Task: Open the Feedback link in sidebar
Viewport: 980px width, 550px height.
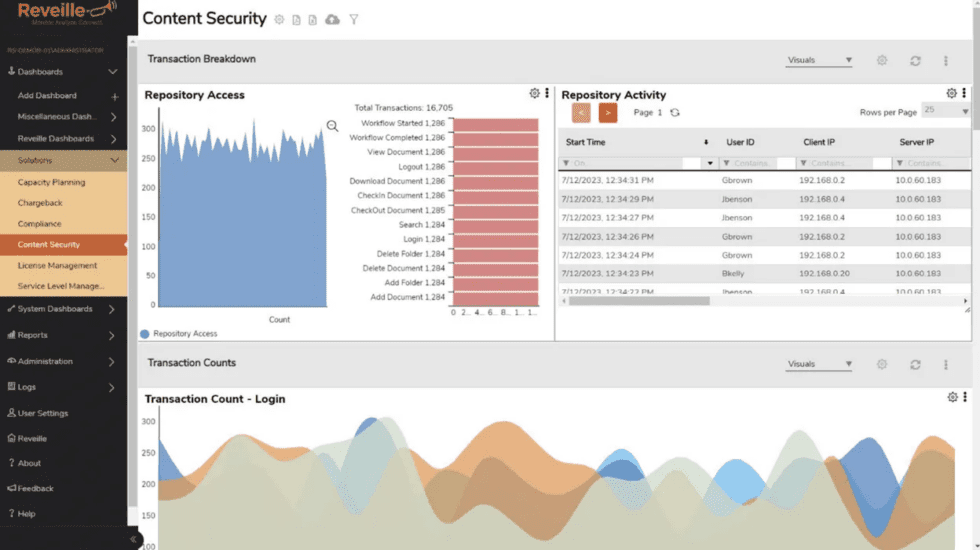Action: coord(36,488)
